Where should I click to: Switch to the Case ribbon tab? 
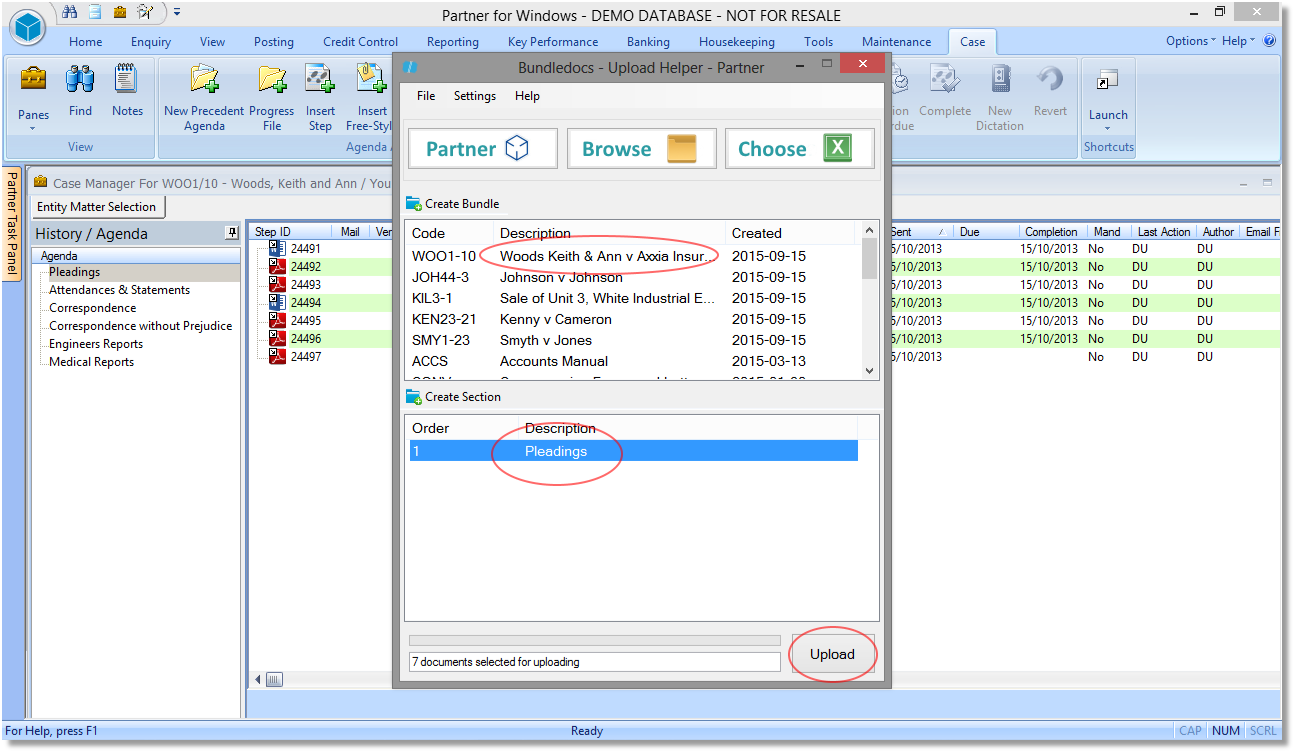tap(972, 42)
